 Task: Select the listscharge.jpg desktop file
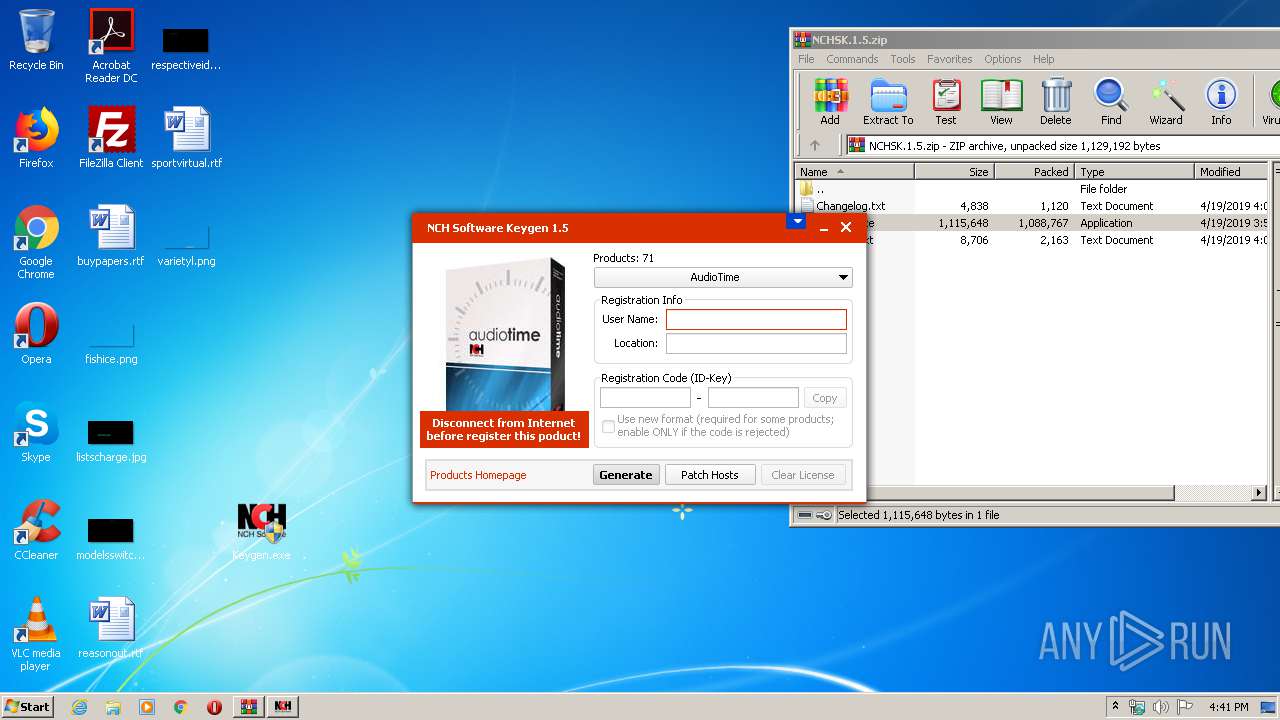tap(111, 438)
